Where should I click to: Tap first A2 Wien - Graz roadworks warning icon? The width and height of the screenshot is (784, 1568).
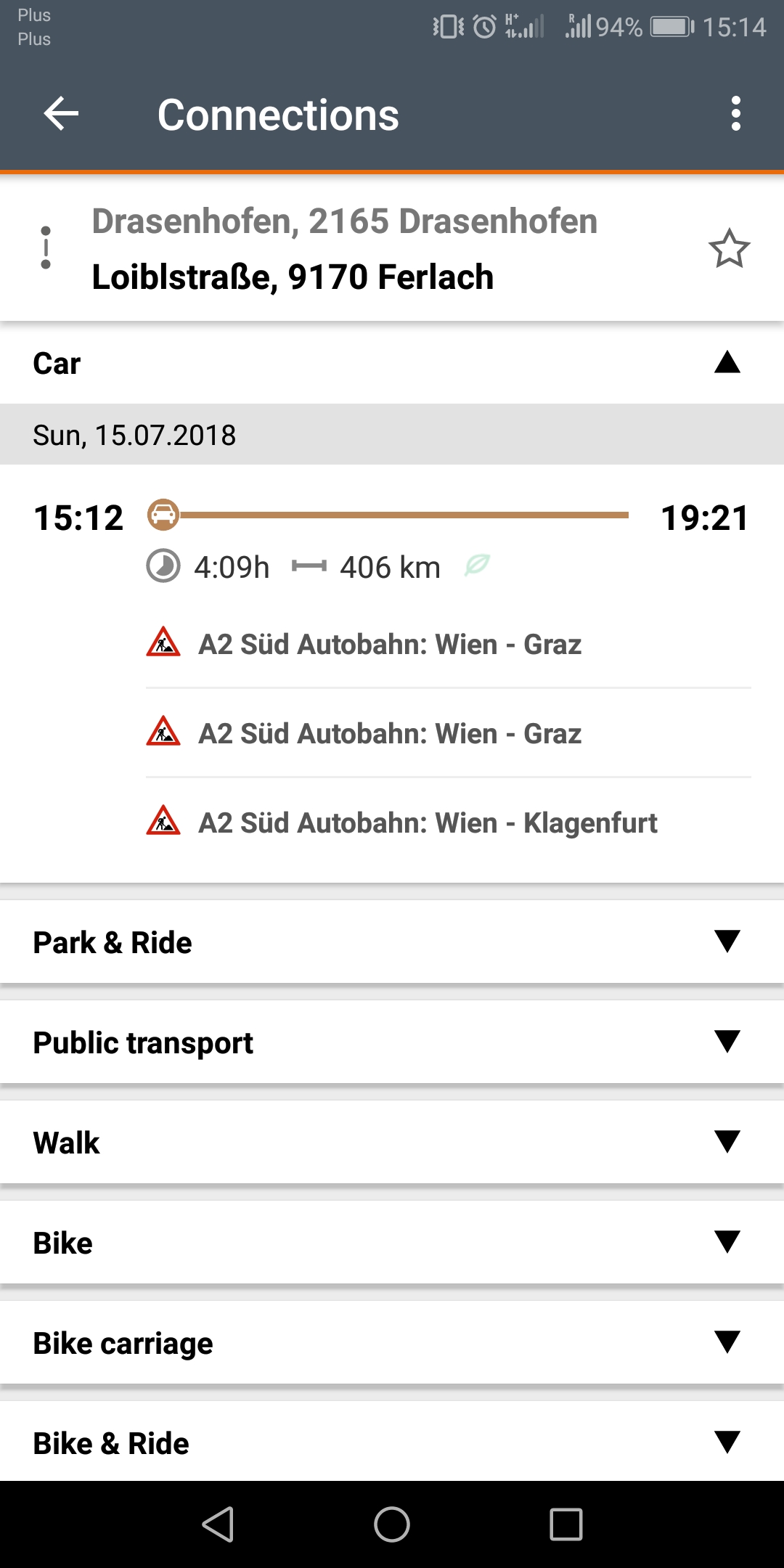pyautogui.click(x=163, y=642)
